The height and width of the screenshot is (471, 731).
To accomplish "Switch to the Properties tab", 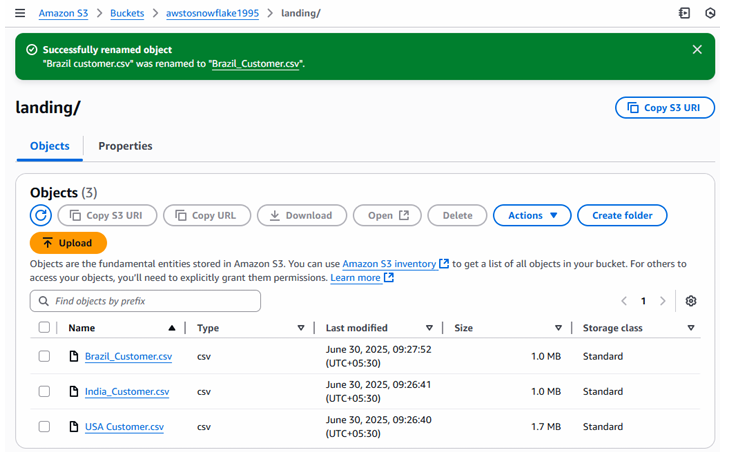I will click(125, 146).
